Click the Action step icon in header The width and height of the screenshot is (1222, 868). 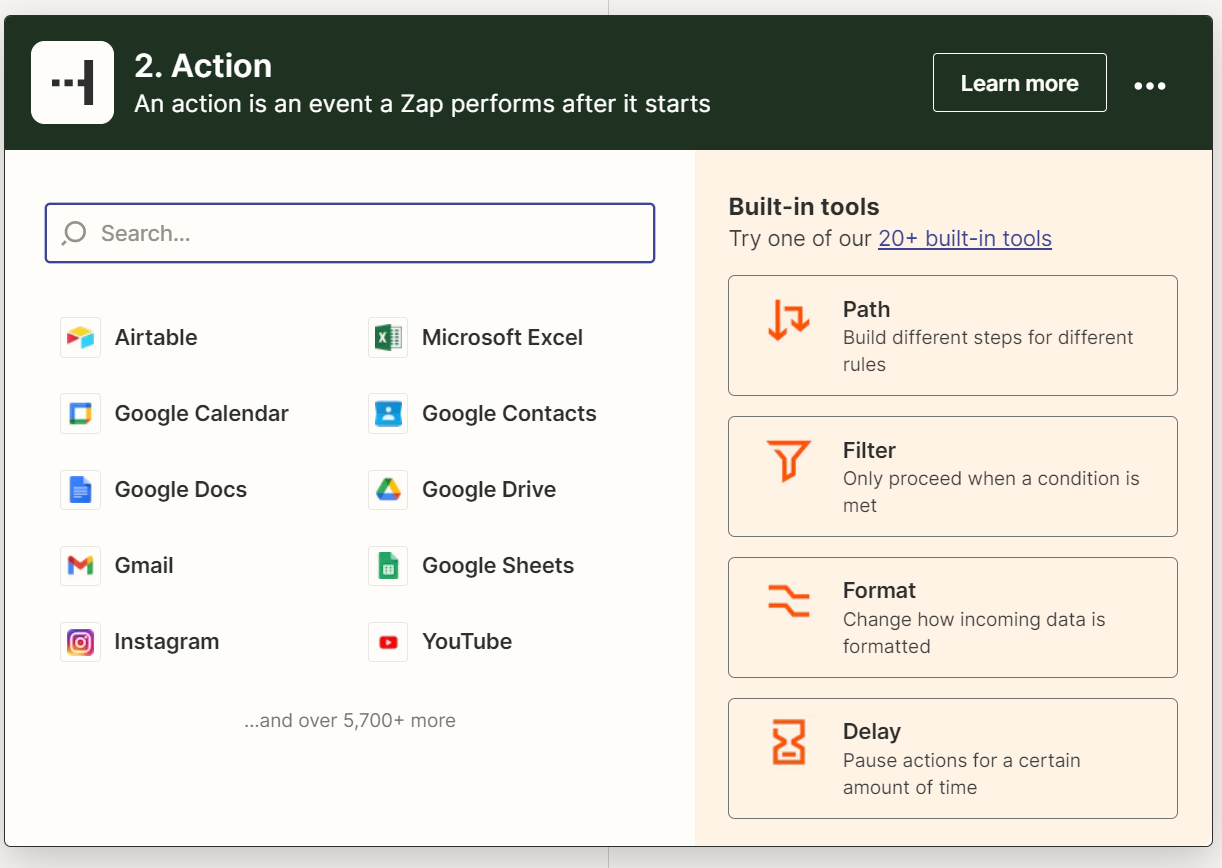point(72,82)
